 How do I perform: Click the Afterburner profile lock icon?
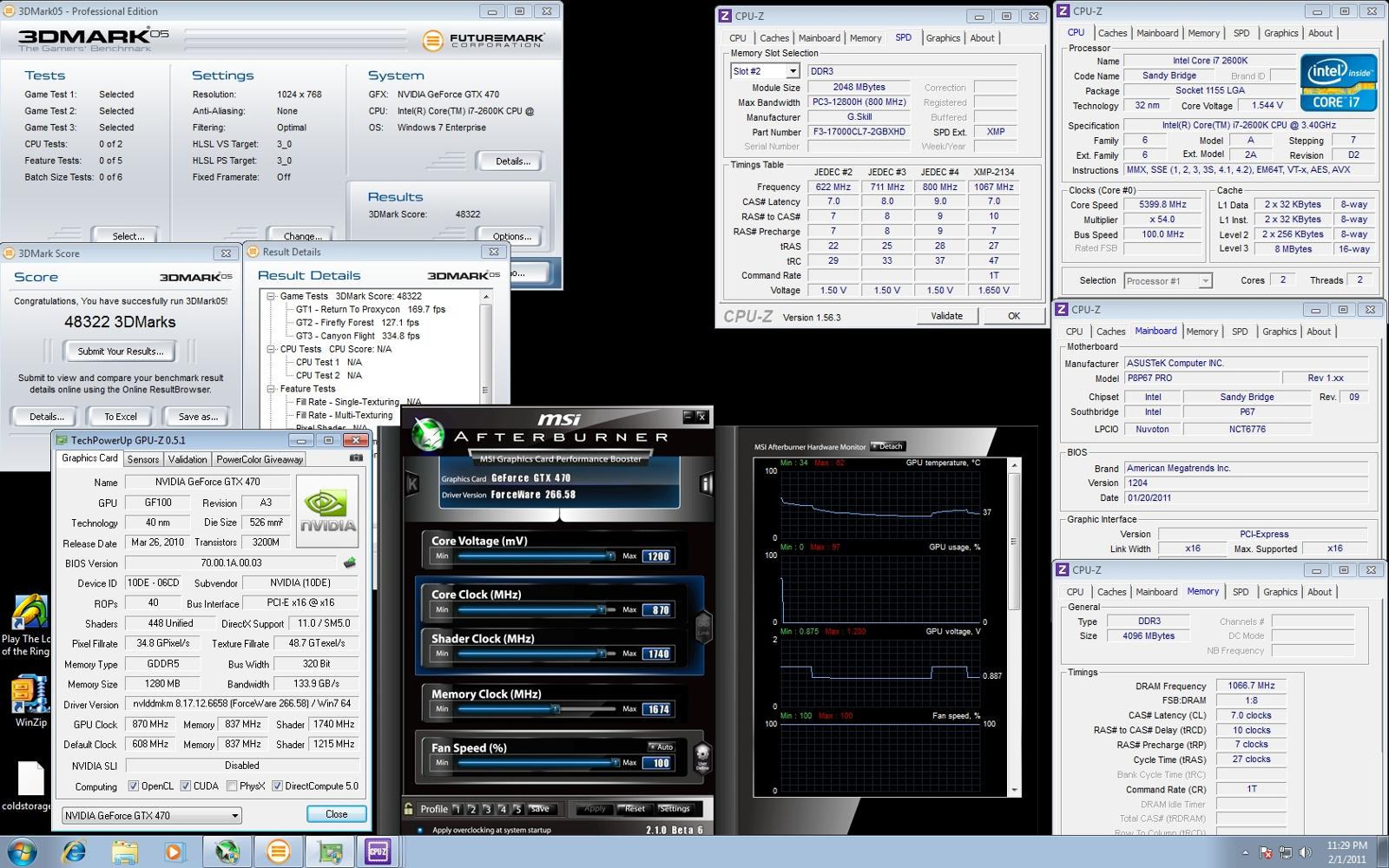409,808
